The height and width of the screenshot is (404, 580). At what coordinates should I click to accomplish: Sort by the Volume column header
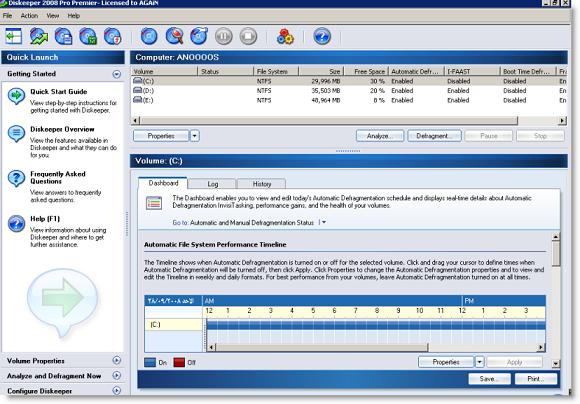[x=164, y=71]
